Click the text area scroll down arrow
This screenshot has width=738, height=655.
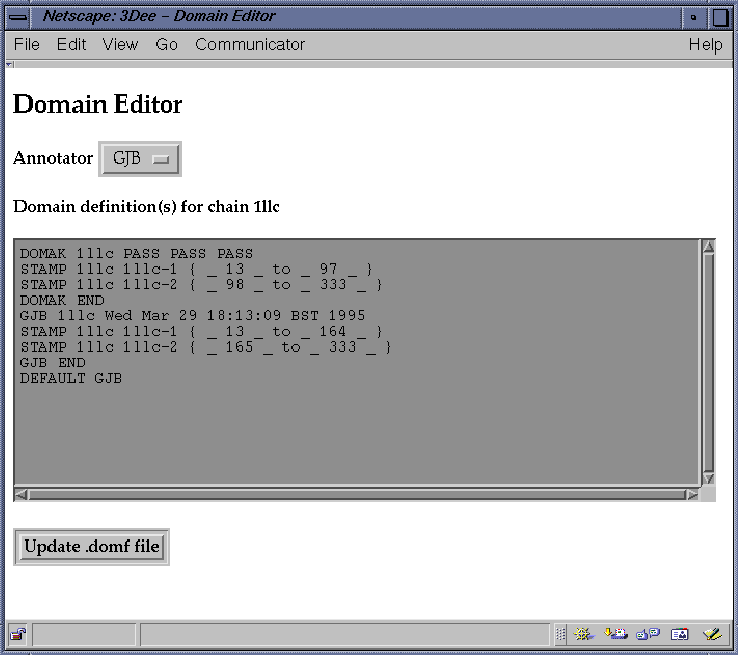708,478
